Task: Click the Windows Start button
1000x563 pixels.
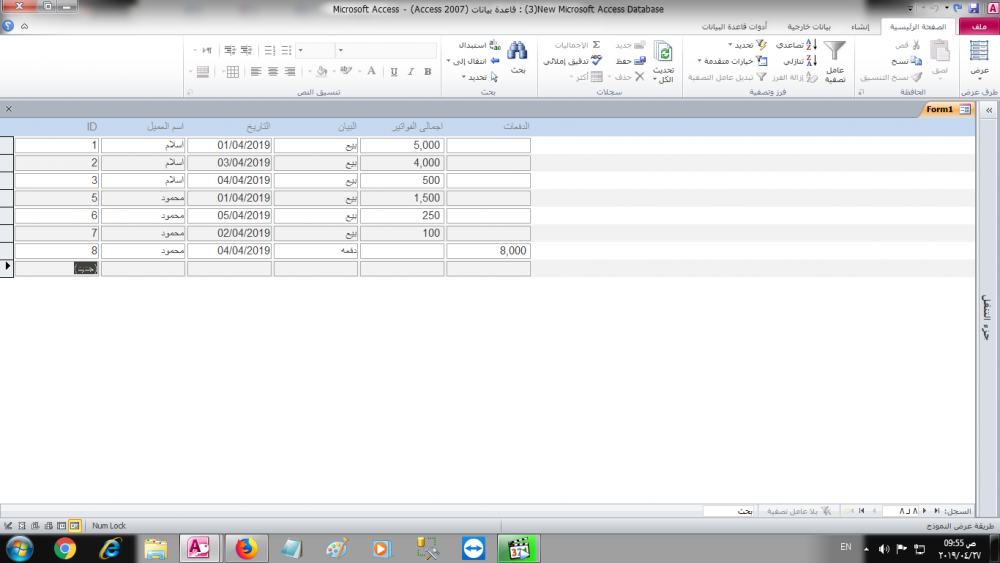Action: coord(20,548)
